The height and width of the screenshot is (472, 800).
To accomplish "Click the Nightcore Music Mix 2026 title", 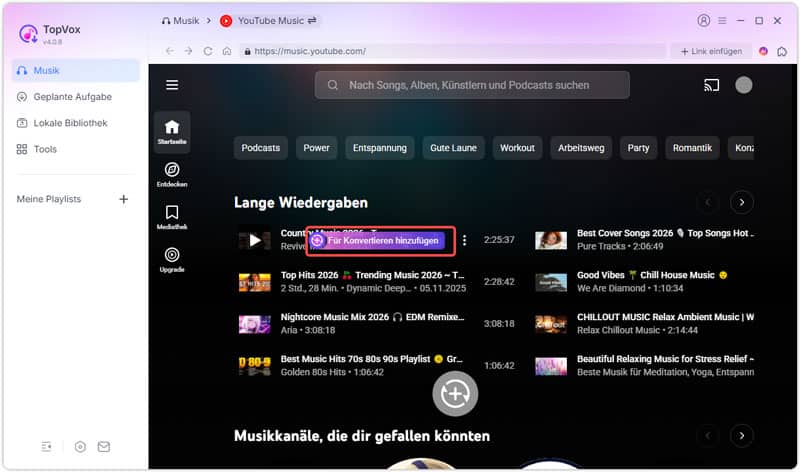I will click(x=372, y=317).
